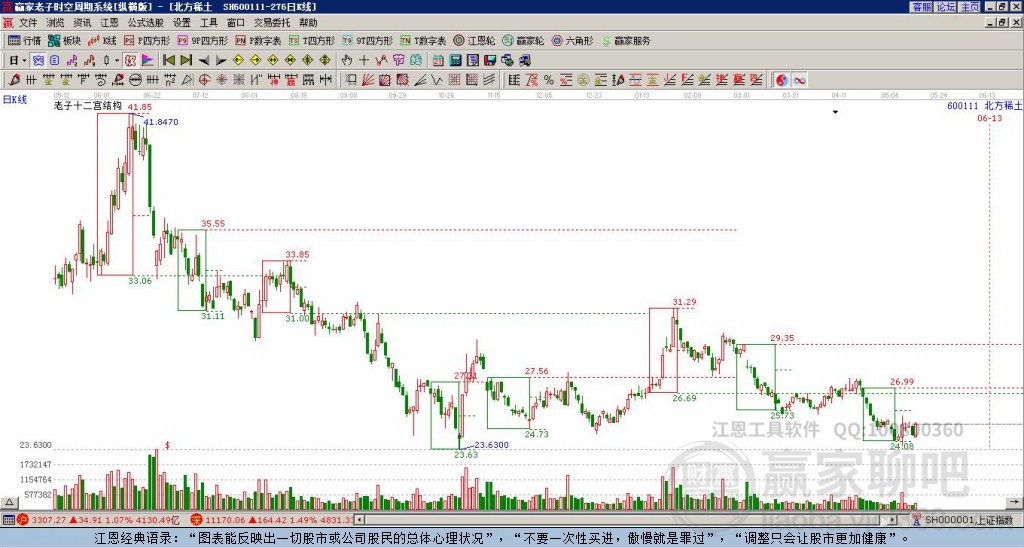Viewport: 1024px width, 548px height.
Task: Click the angle lines drawing tool
Action: [420, 80]
